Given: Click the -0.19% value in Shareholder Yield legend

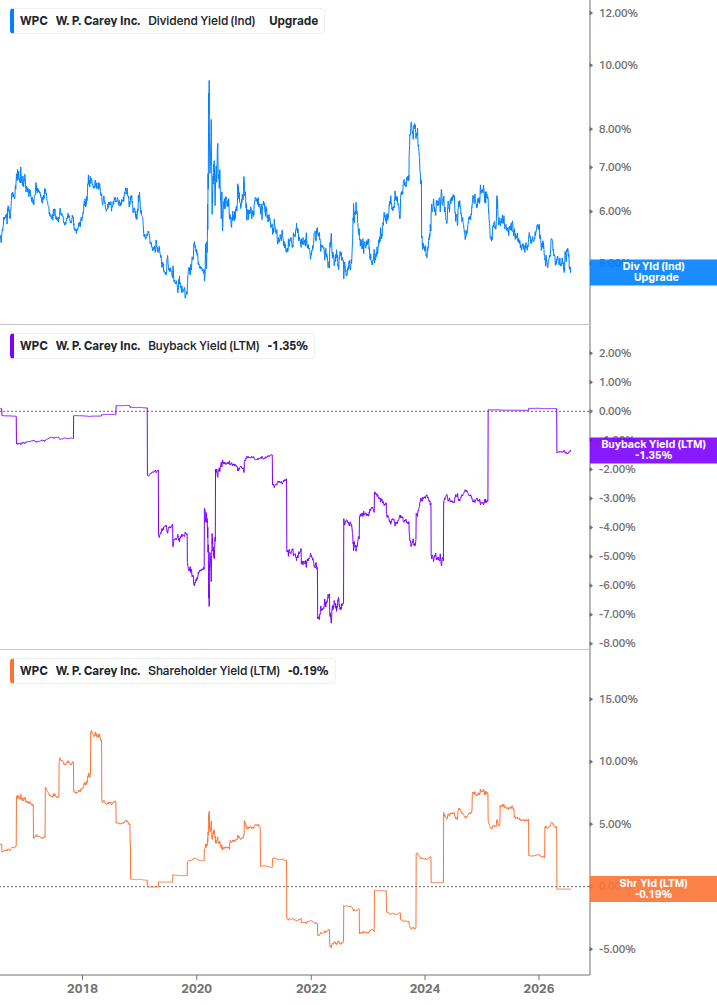Looking at the screenshot, I should click(308, 671).
